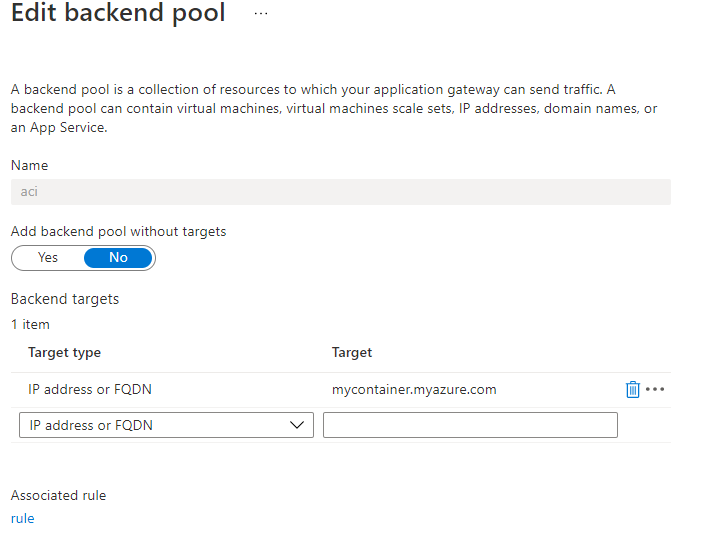The width and height of the screenshot is (720, 544).
Task: Switch the without-targets toggle to Yes
Action: [x=48, y=258]
